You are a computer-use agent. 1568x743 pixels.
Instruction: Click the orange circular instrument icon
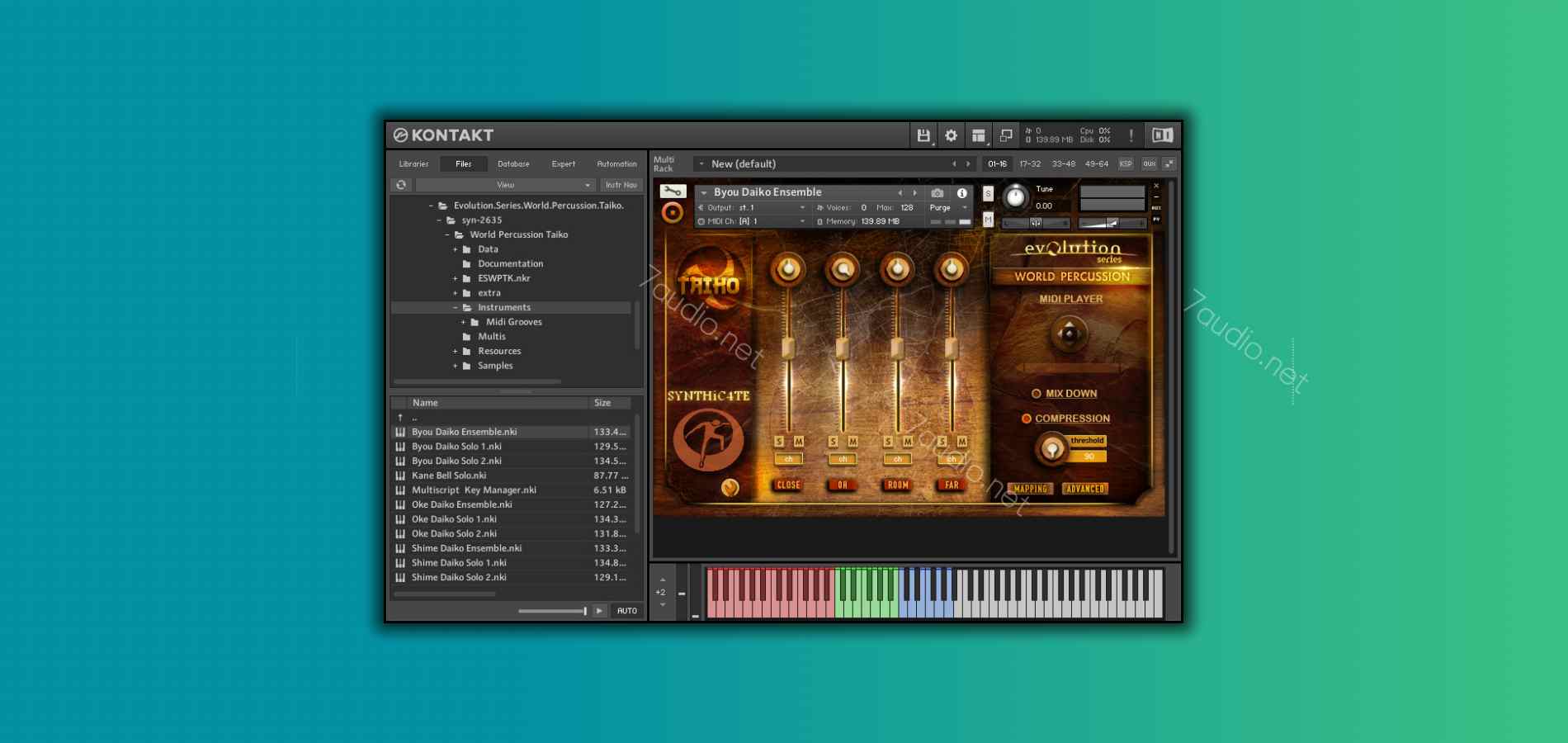(x=673, y=213)
